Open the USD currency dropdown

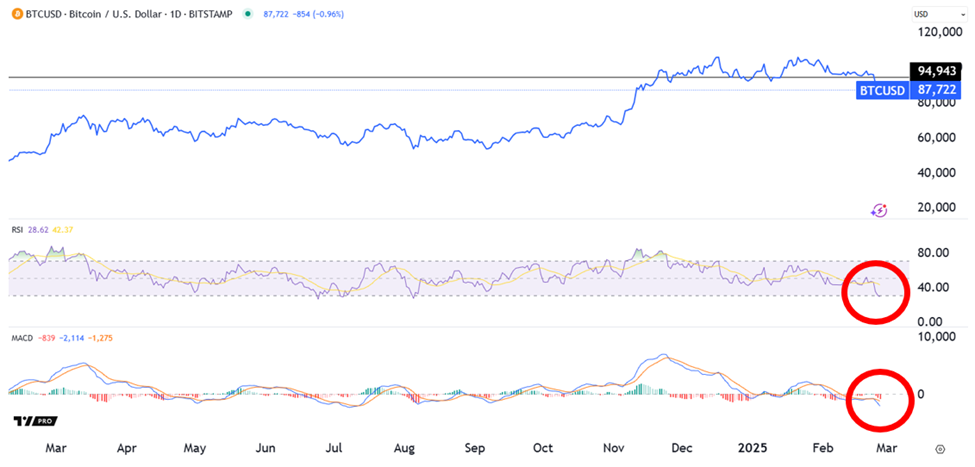(x=925, y=14)
